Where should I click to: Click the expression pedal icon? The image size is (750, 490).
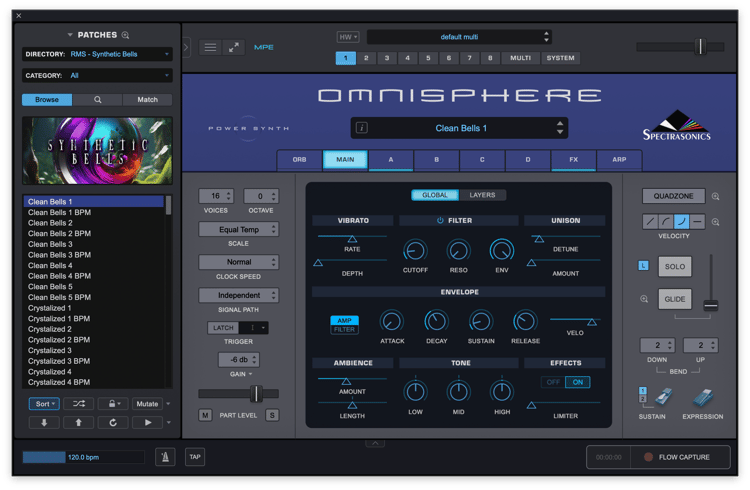[703, 397]
